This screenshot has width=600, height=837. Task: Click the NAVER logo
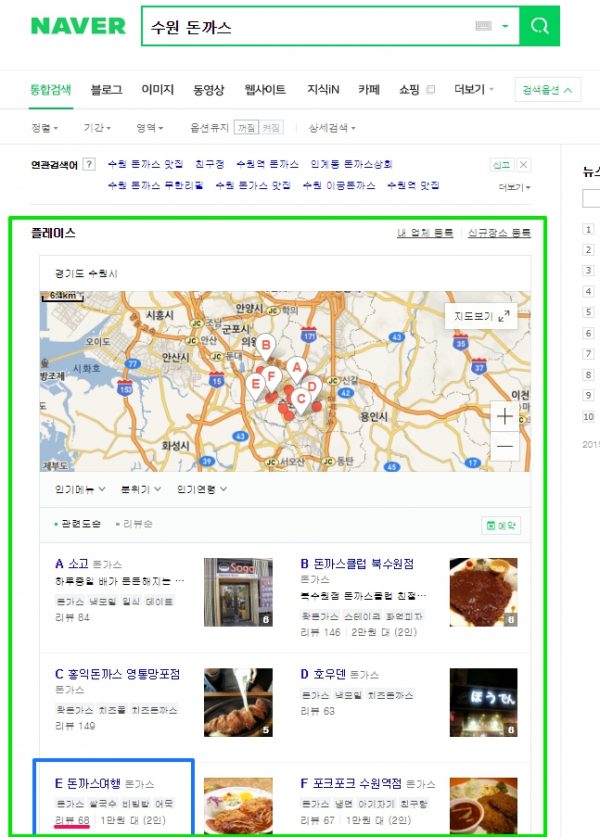pyautogui.click(x=78, y=26)
